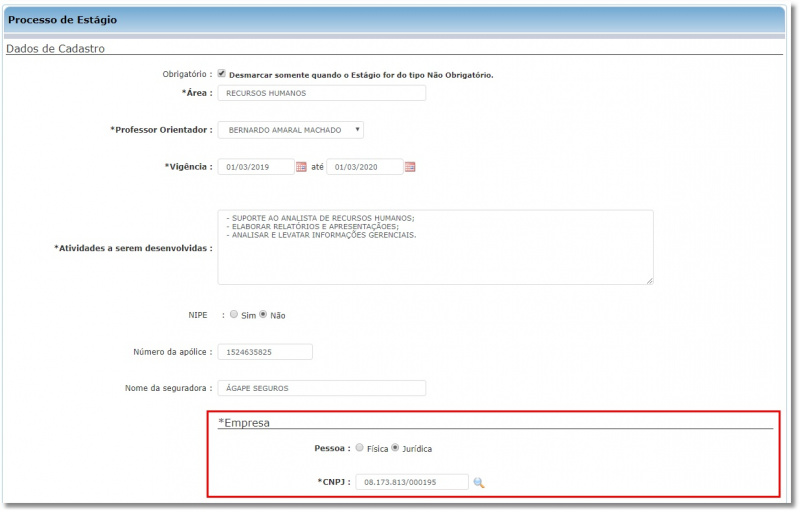Open the calendar picker for Vigência end date
800x512 pixels.
(410, 167)
